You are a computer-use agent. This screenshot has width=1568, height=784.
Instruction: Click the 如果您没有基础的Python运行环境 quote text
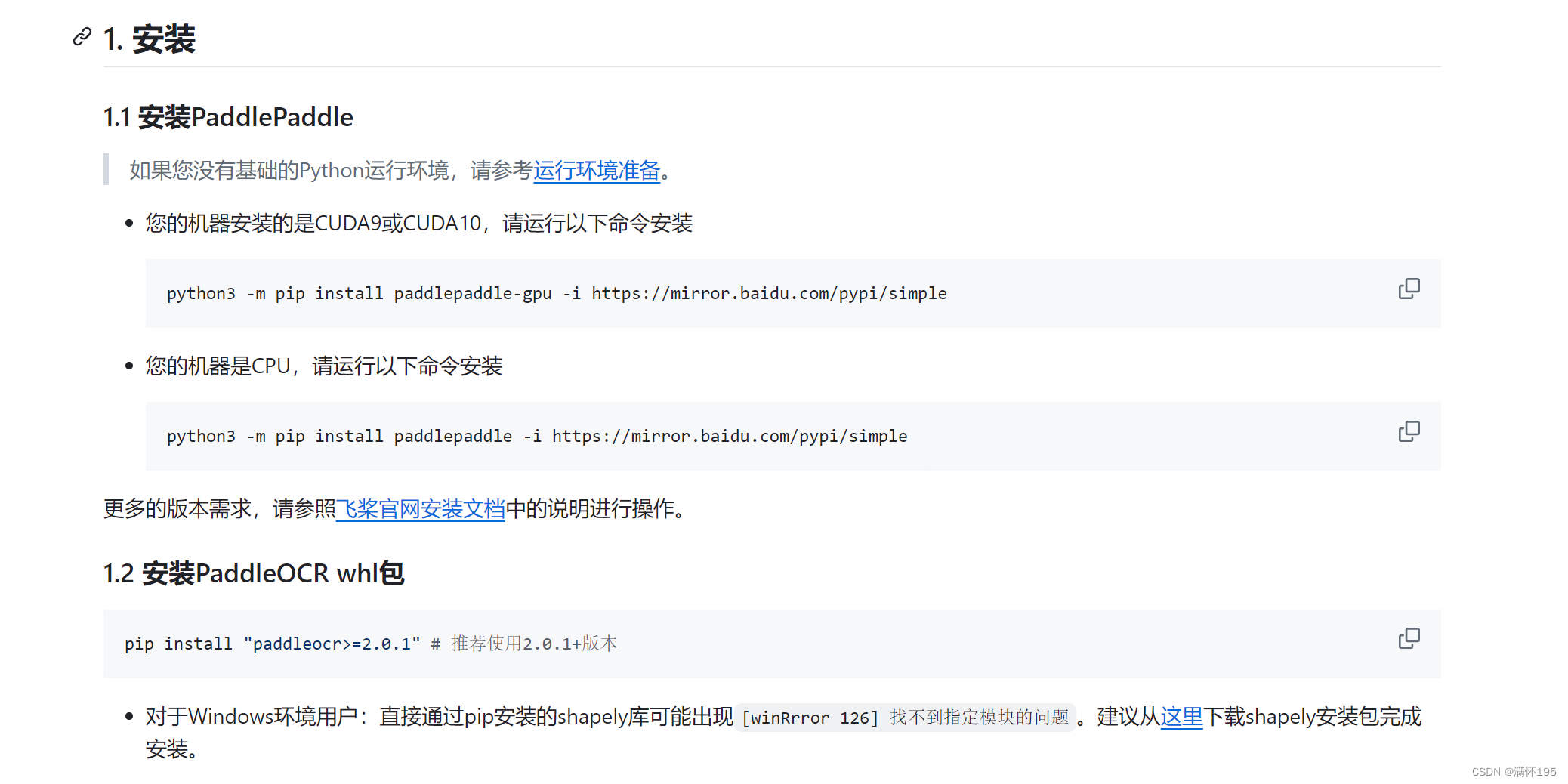(400, 171)
